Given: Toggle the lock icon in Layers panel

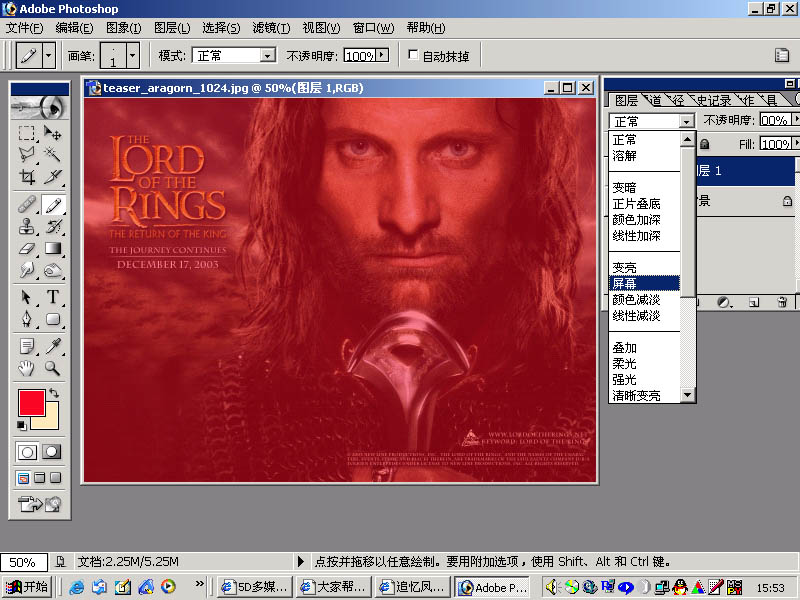Looking at the screenshot, I should pos(705,144).
